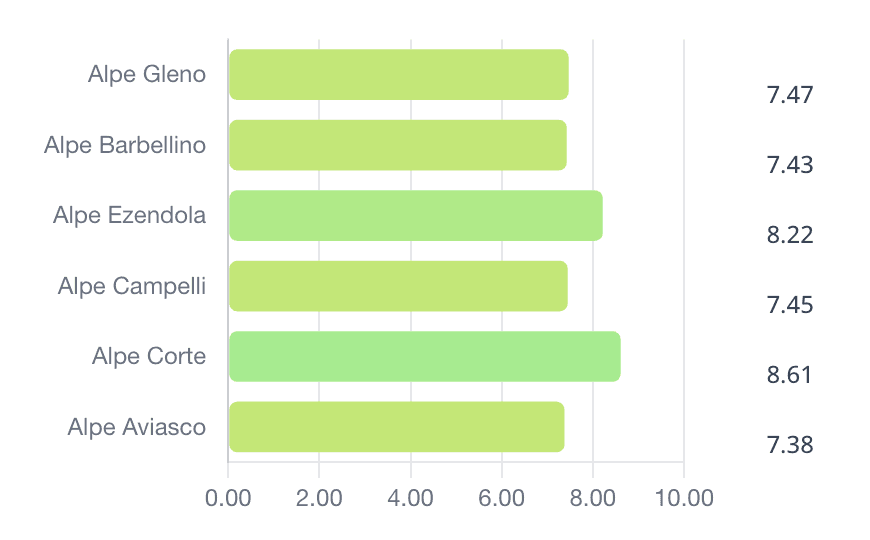Screen dimensions: 870x540
Task: Select the Alpe Barbellino bar
Action: pos(397,145)
